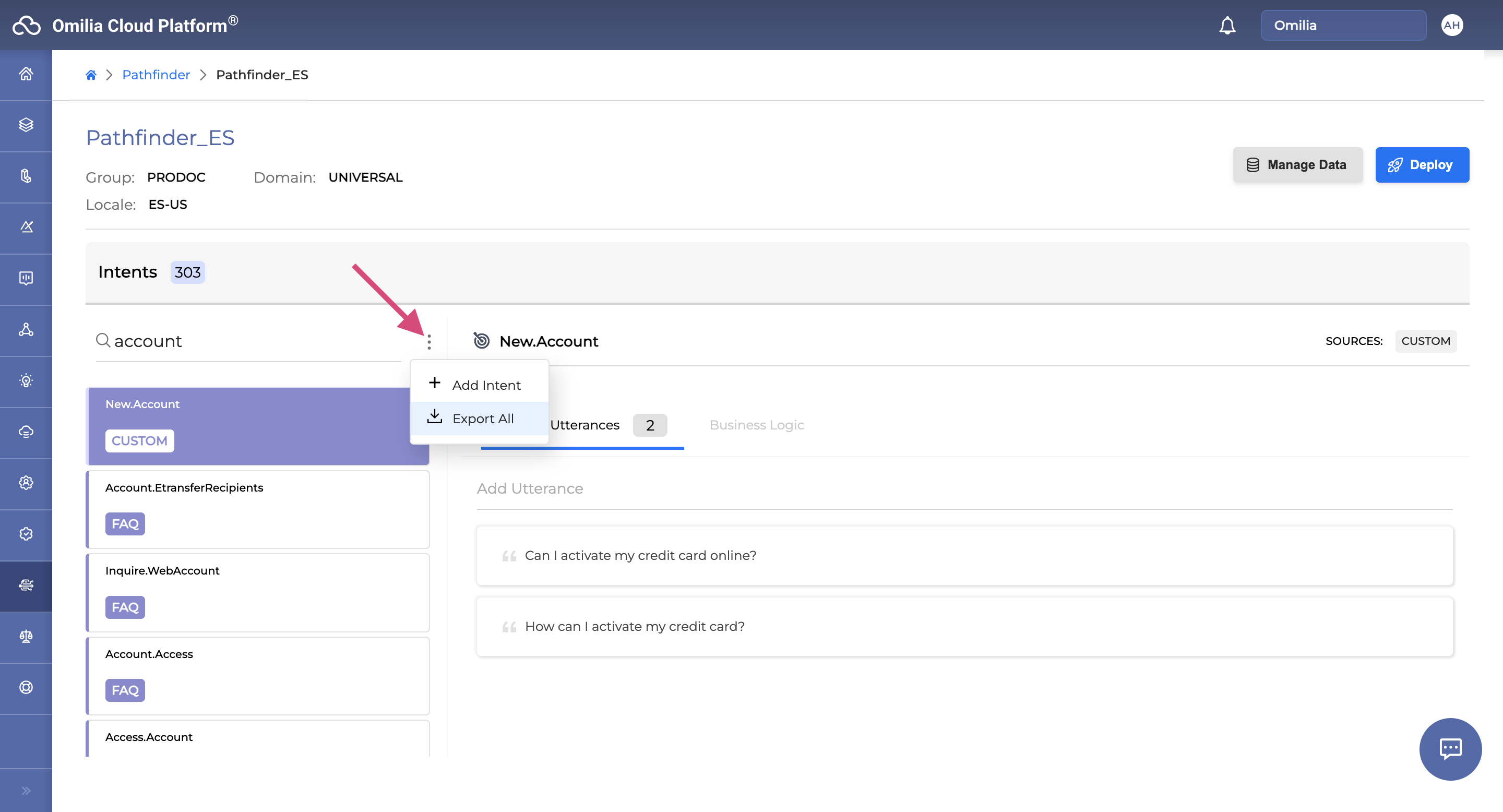Open the Omilia organization selector
Viewport: 1503px width, 812px height.
point(1343,26)
